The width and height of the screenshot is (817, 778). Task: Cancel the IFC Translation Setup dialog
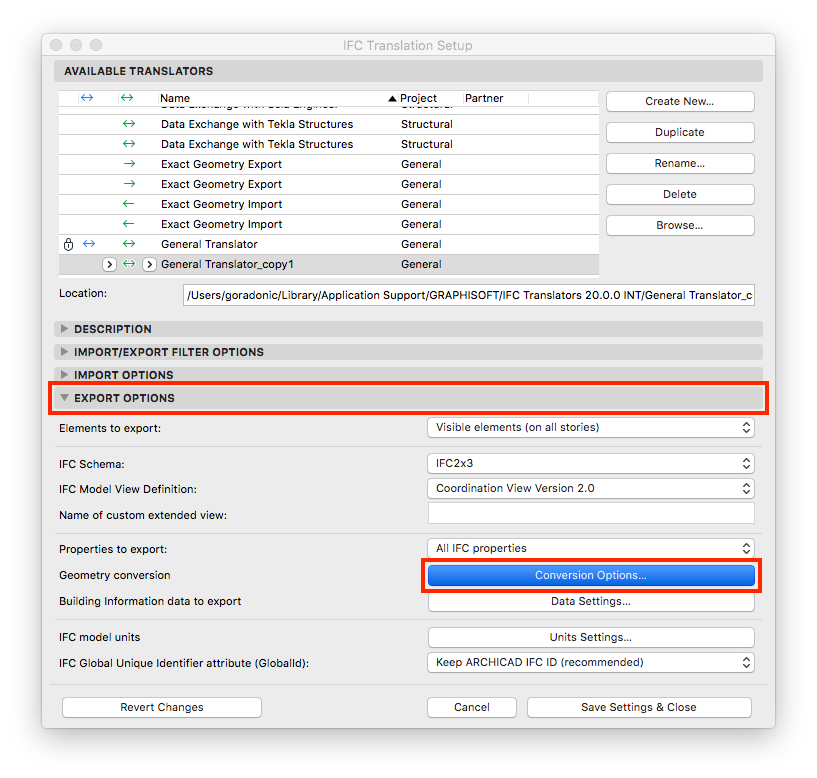[x=472, y=707]
